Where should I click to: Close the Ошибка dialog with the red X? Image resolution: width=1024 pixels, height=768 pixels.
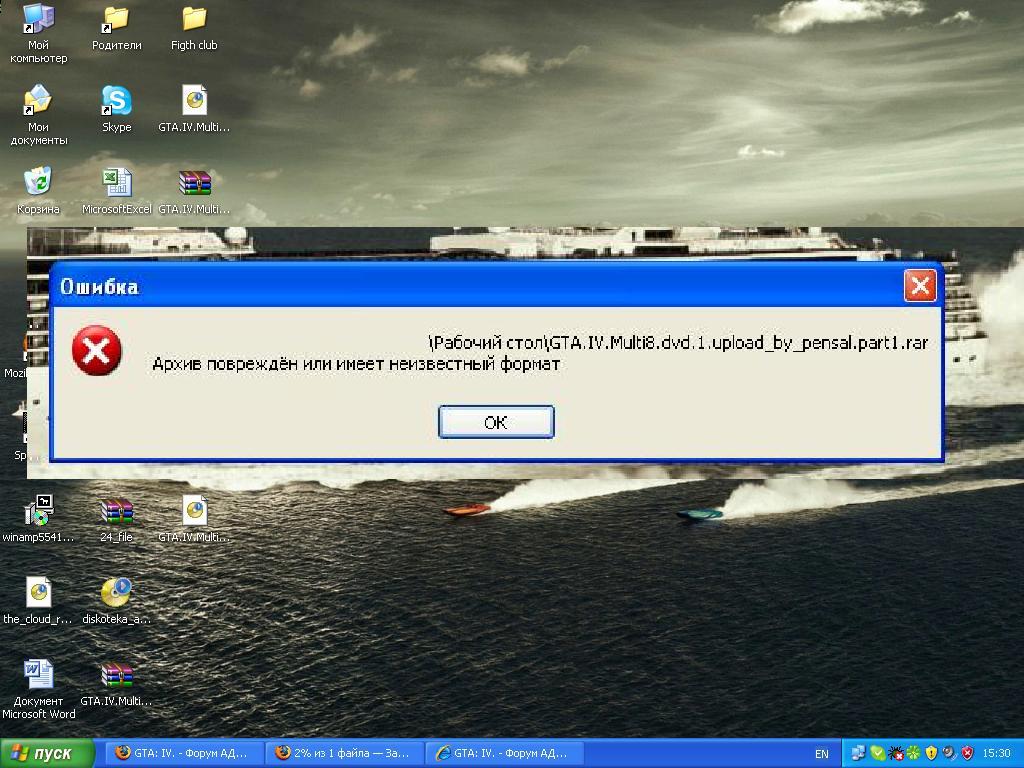point(919,286)
